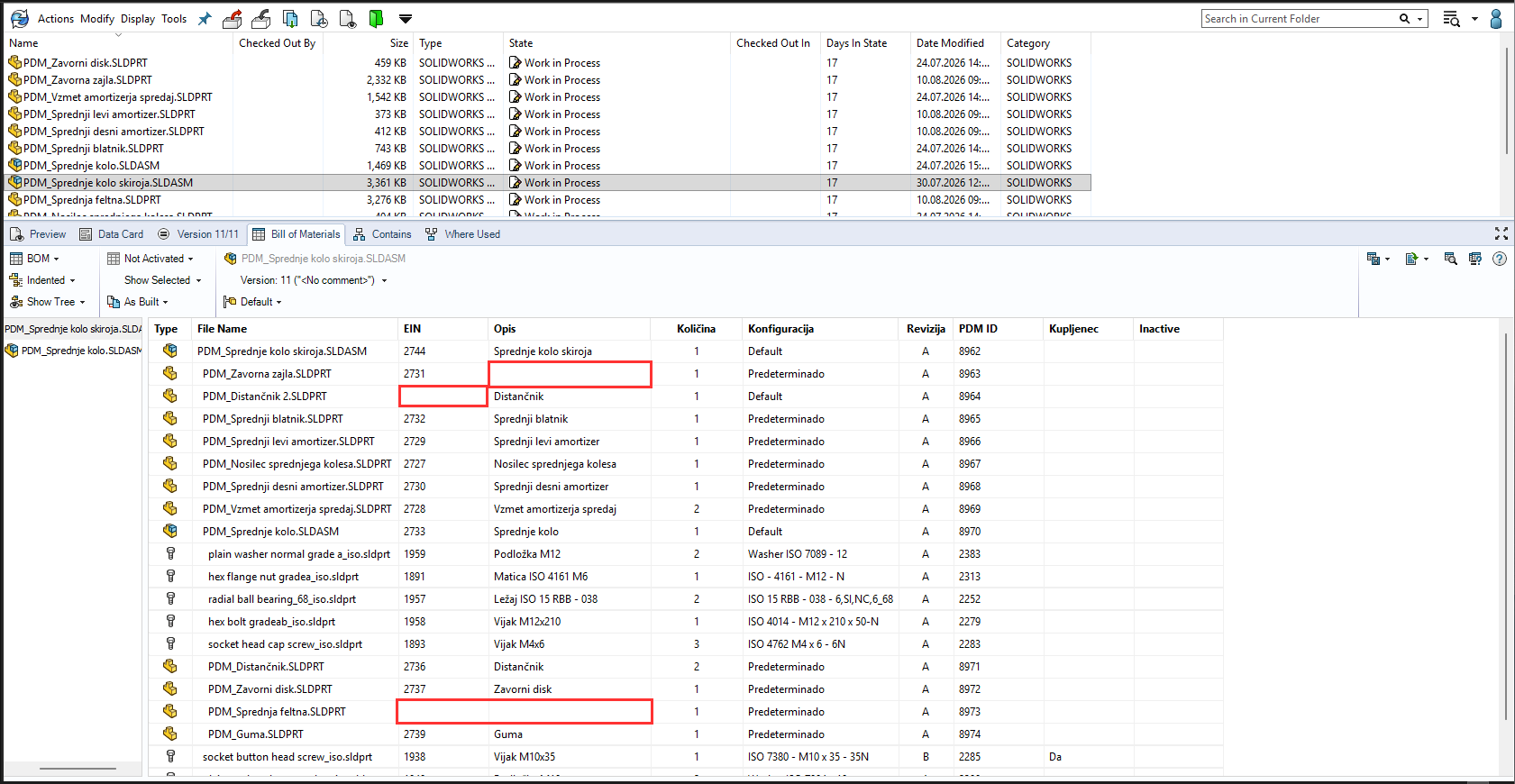1515x784 pixels.
Task: Open the Show Tree dropdown
Action: coord(48,302)
